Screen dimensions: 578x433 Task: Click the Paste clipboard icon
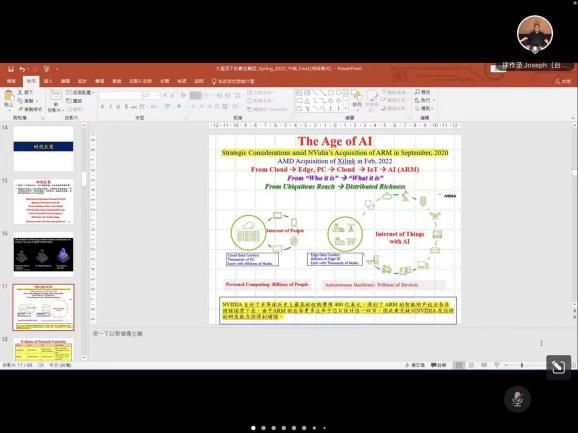coord(8,98)
